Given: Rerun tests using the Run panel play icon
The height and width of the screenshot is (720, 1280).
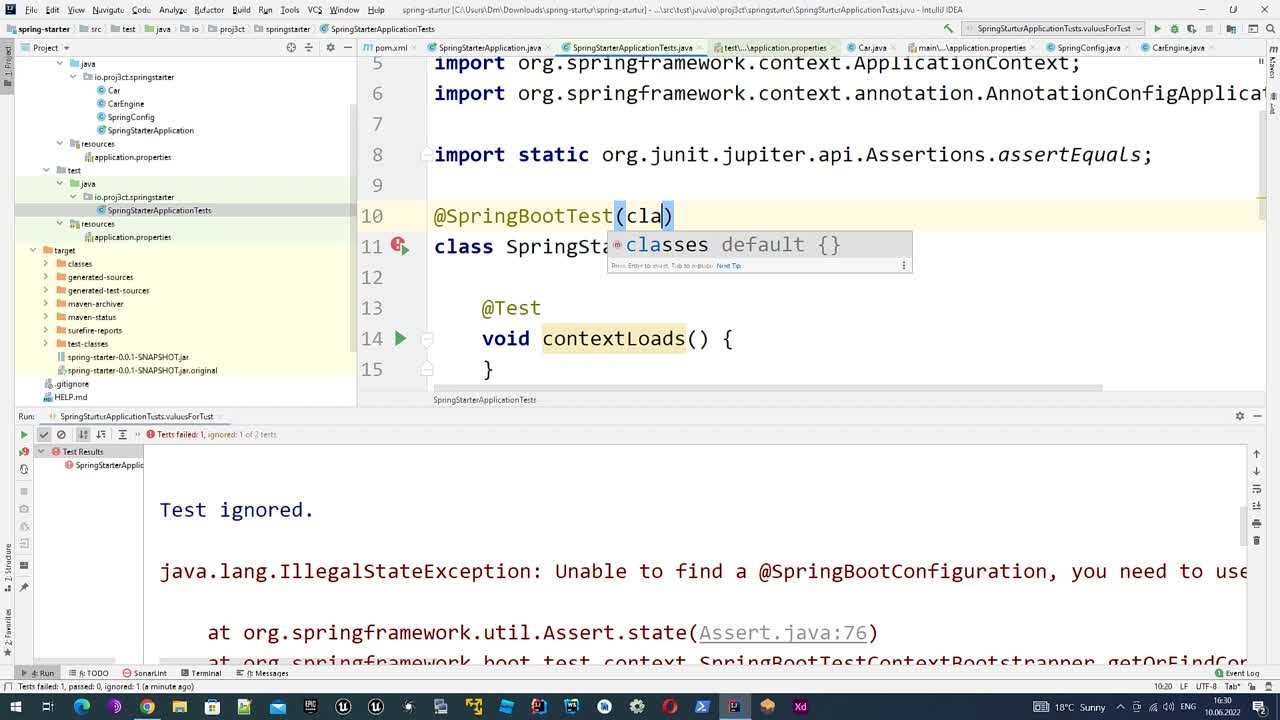Looking at the screenshot, I should (x=24, y=435).
